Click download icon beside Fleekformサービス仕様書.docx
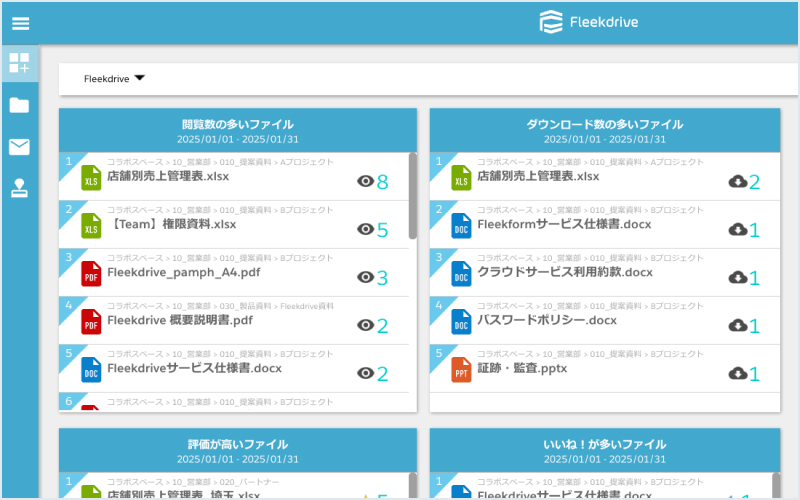800x500 pixels. coord(738,229)
